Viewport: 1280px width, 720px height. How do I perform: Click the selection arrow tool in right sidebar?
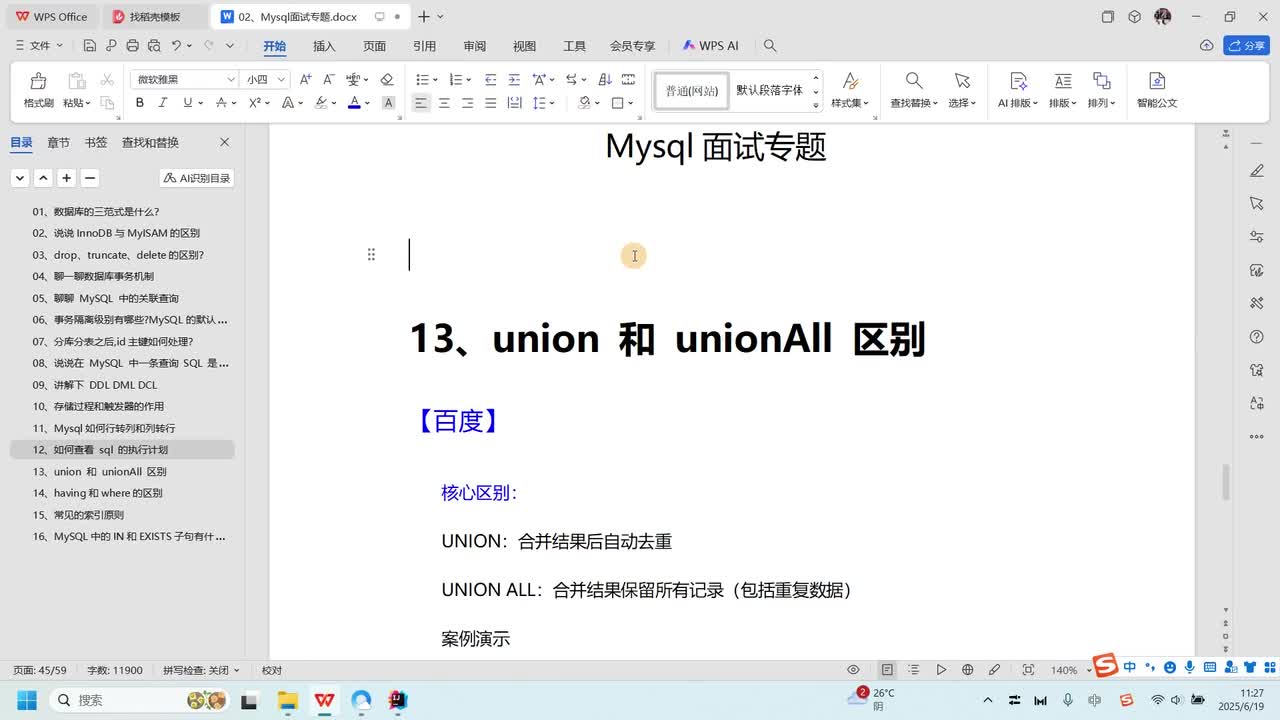pyautogui.click(x=1257, y=204)
